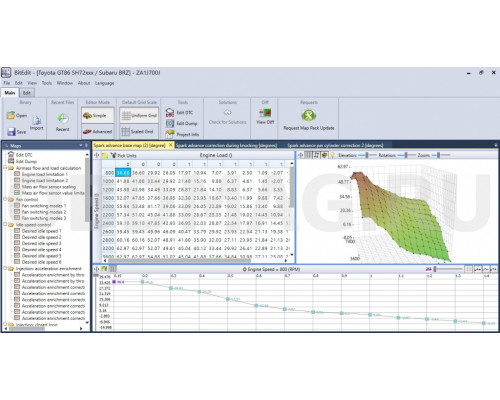Click Check for Solutions
The height and width of the screenshot is (400, 500).
[228, 117]
